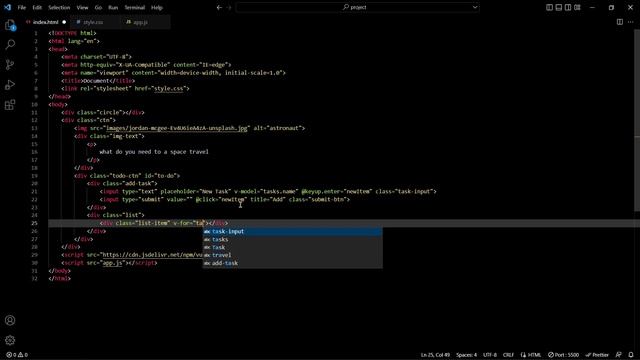Click the 'task-input' class value on line 21

[x=415, y=191]
